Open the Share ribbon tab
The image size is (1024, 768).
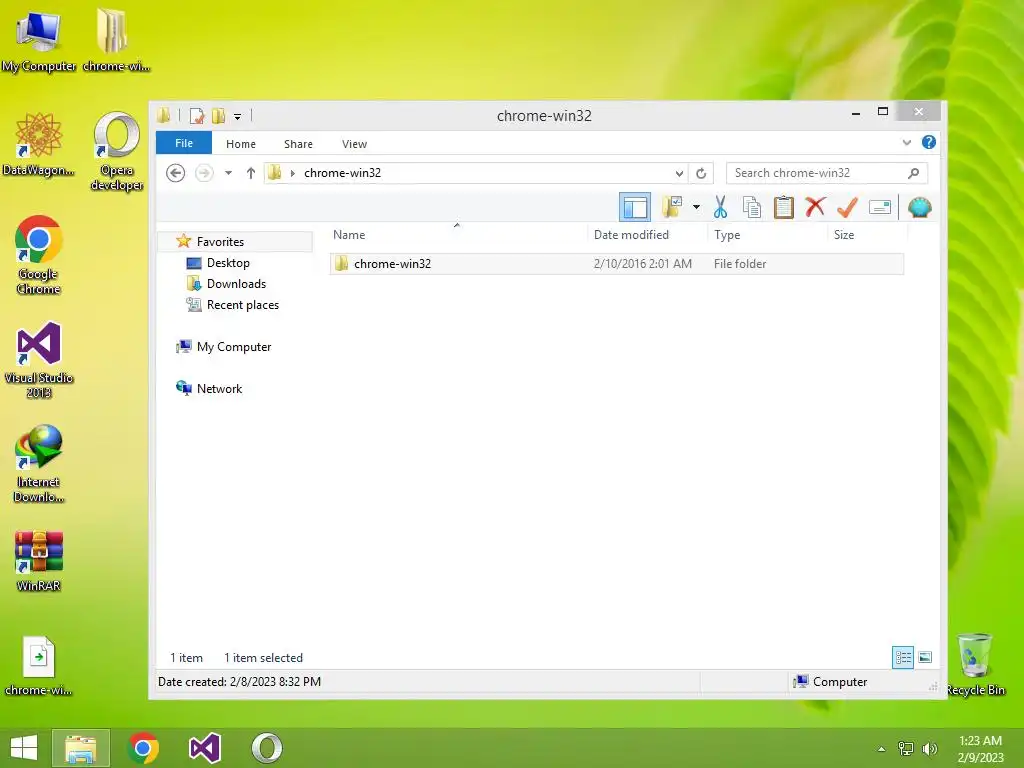pyautogui.click(x=298, y=144)
